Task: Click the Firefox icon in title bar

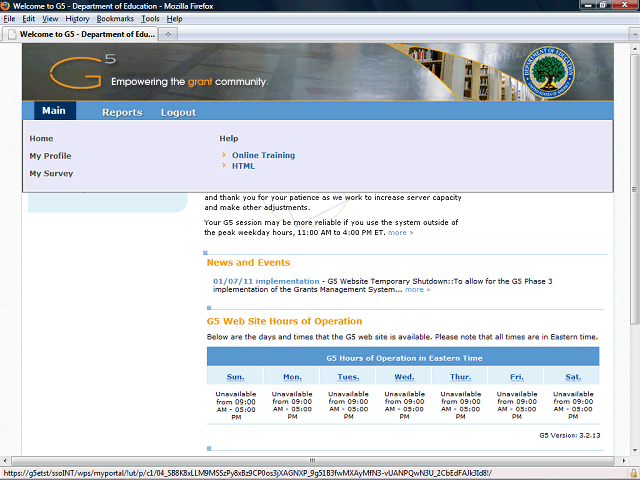Action: (6, 6)
